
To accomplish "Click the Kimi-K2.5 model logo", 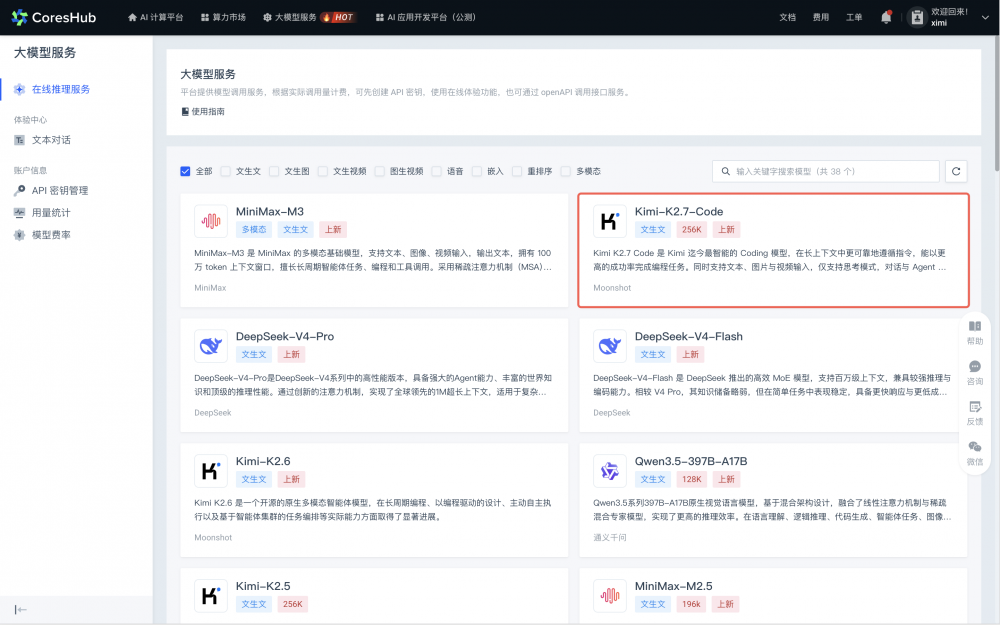I will 211,596.
